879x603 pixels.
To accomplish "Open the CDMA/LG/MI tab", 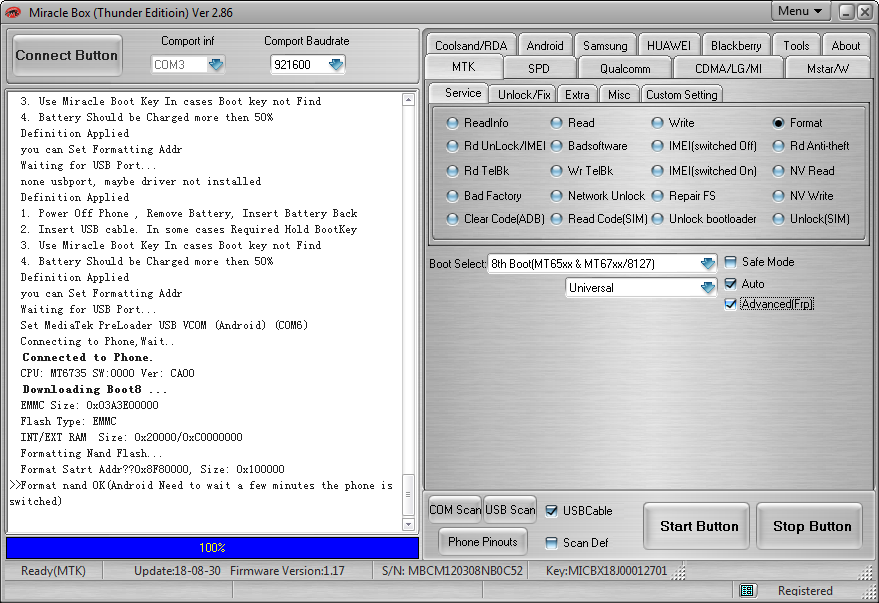I will 728,68.
